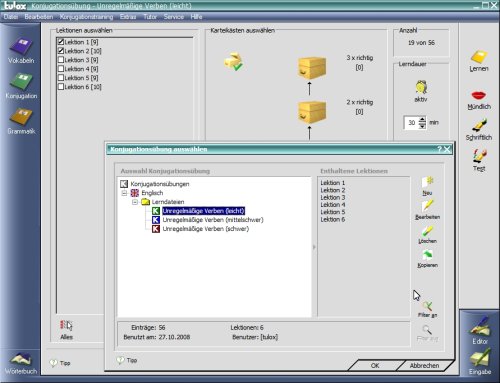This screenshot has width=500, height=383.
Task: Increase the Lerndauer minutes spinner
Action: [422, 120]
